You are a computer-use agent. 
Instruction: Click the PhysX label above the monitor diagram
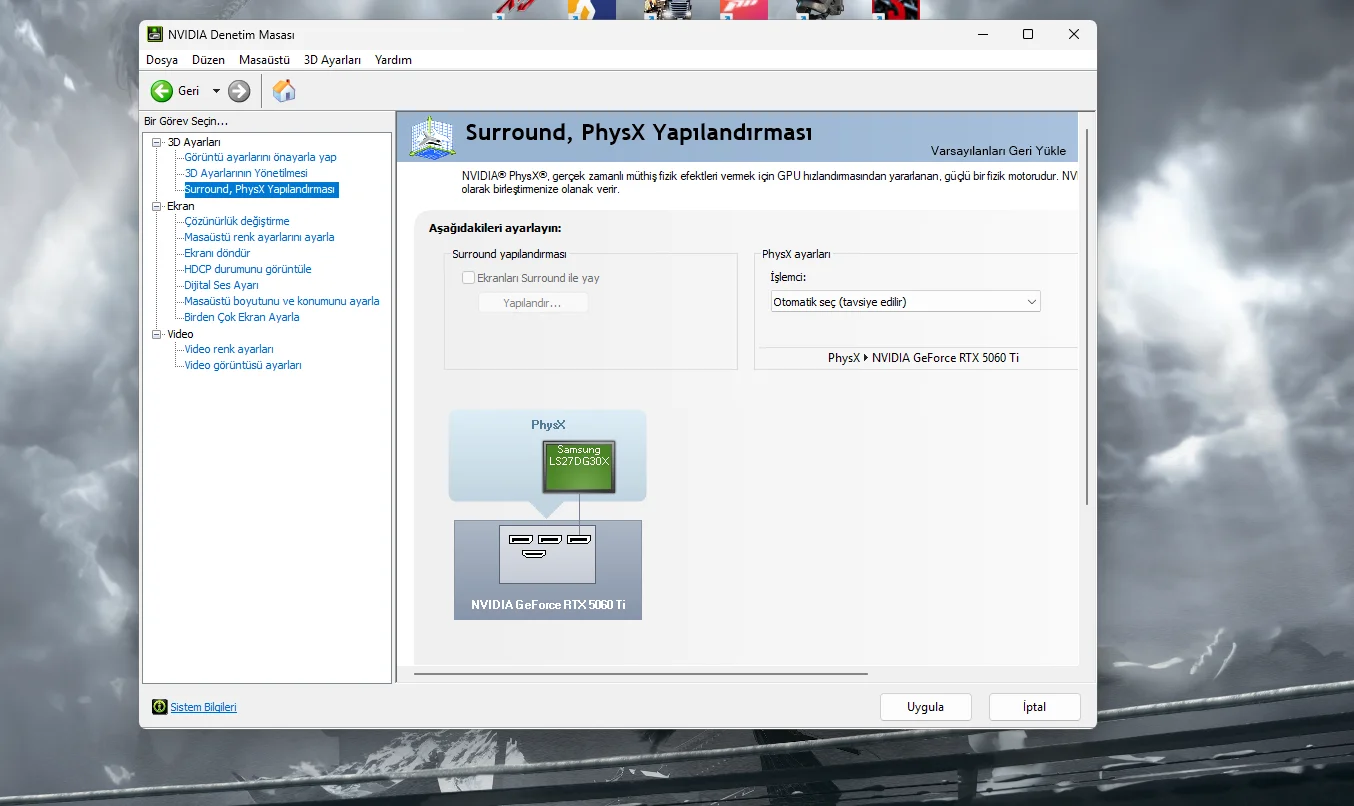(x=548, y=425)
